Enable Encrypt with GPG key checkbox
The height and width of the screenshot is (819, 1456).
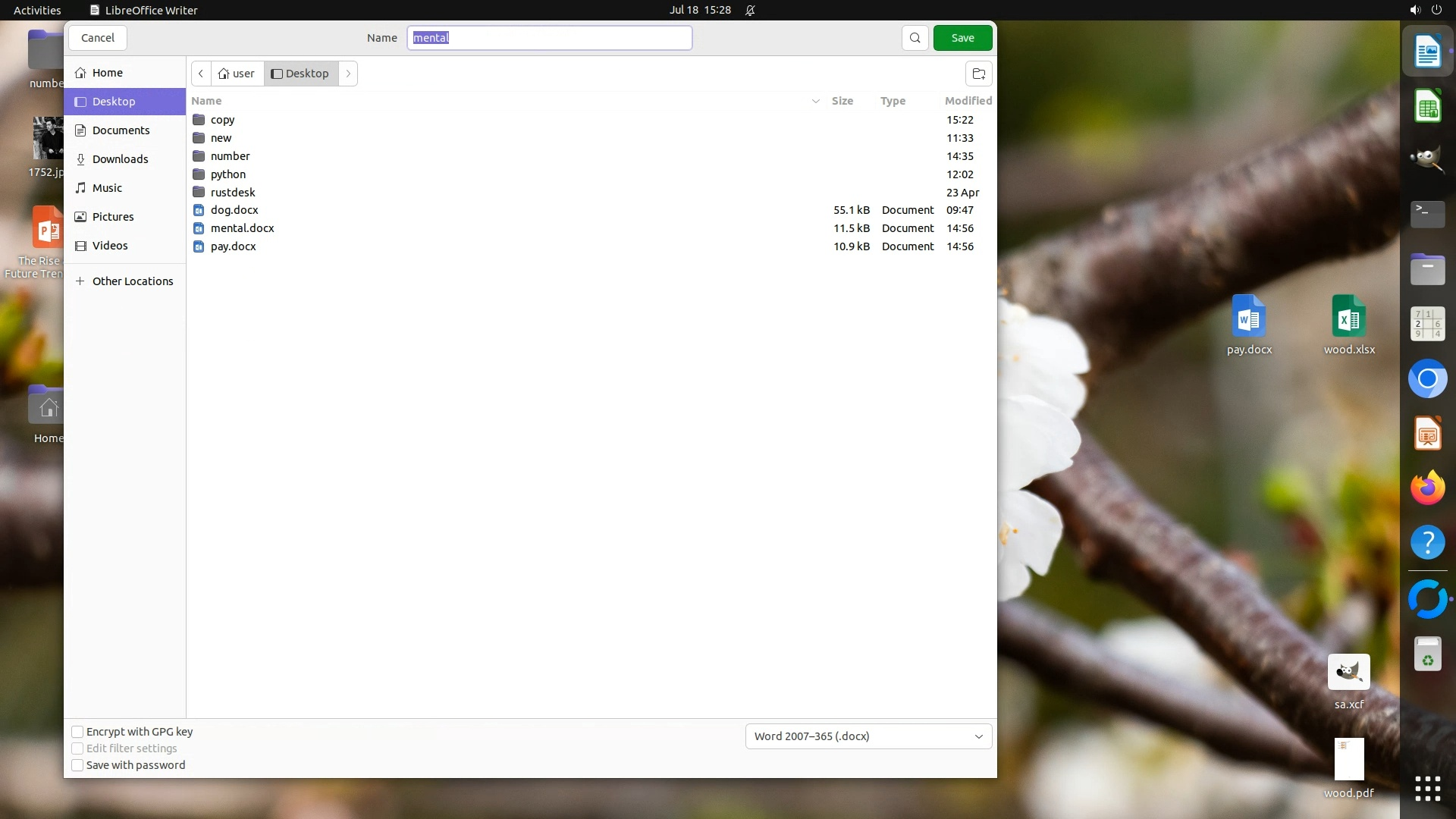tap(77, 732)
